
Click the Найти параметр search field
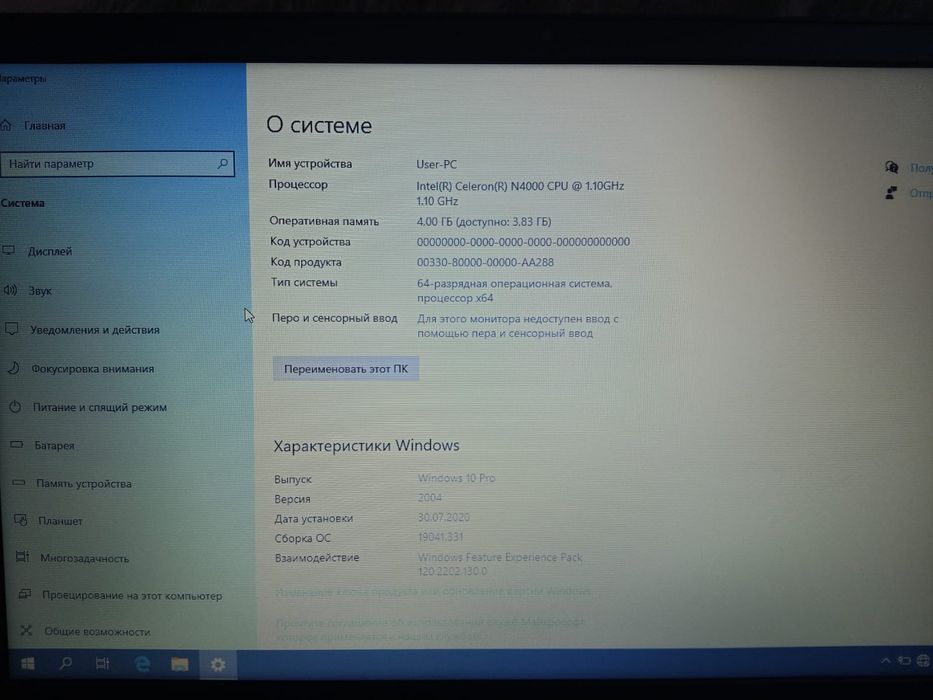point(117,164)
